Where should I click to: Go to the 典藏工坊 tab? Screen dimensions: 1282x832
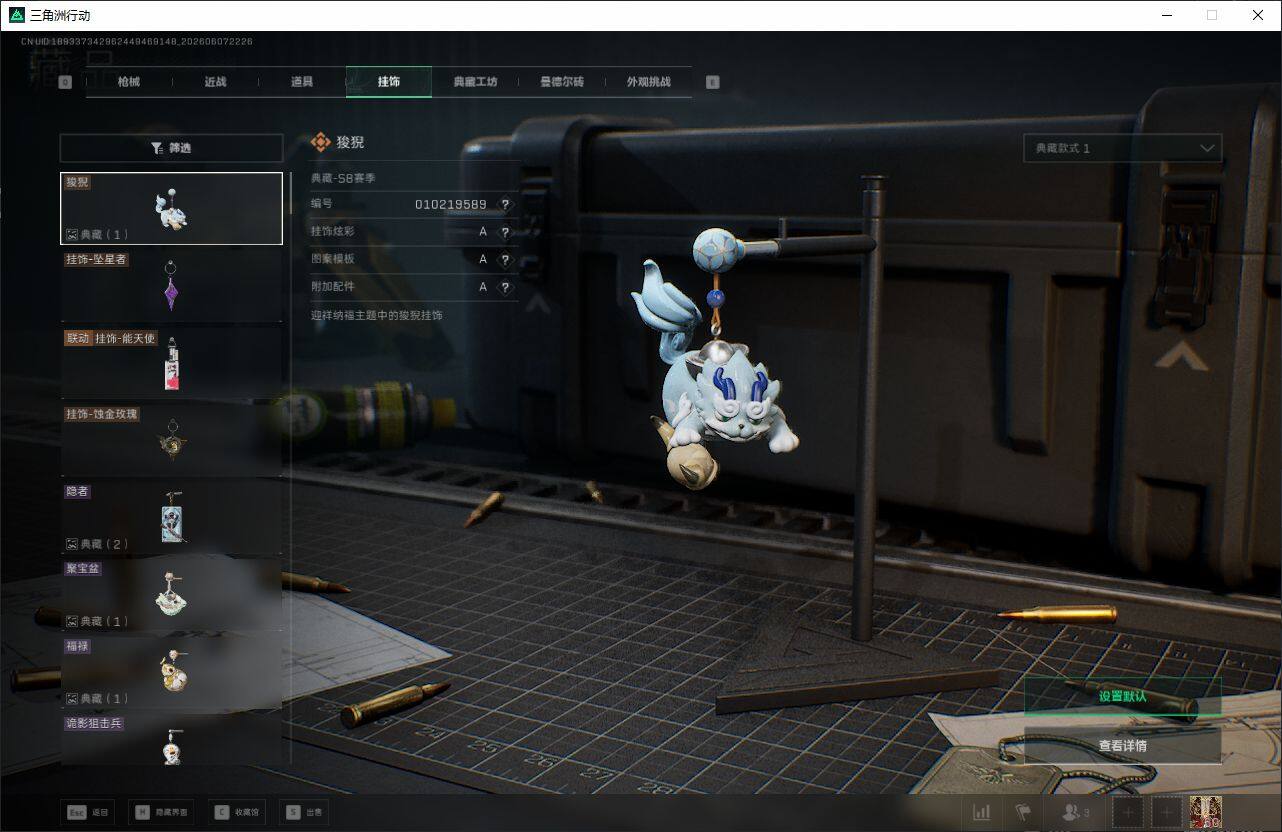(x=475, y=82)
